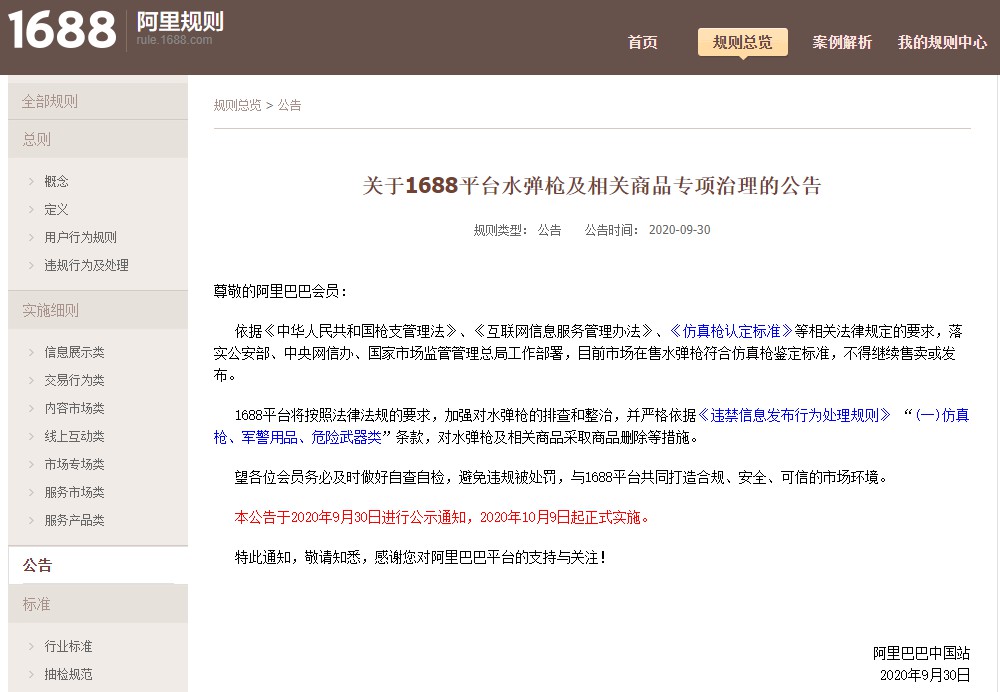
Task: Open 案例解析 in the top navigation
Action: pyautogui.click(x=842, y=43)
